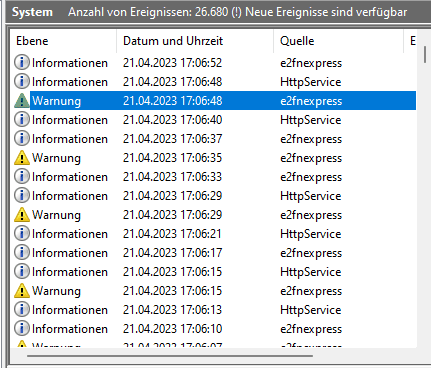Click the info icon of the 17:06:10 event
This screenshot has height=368, width=431.
click(22, 329)
